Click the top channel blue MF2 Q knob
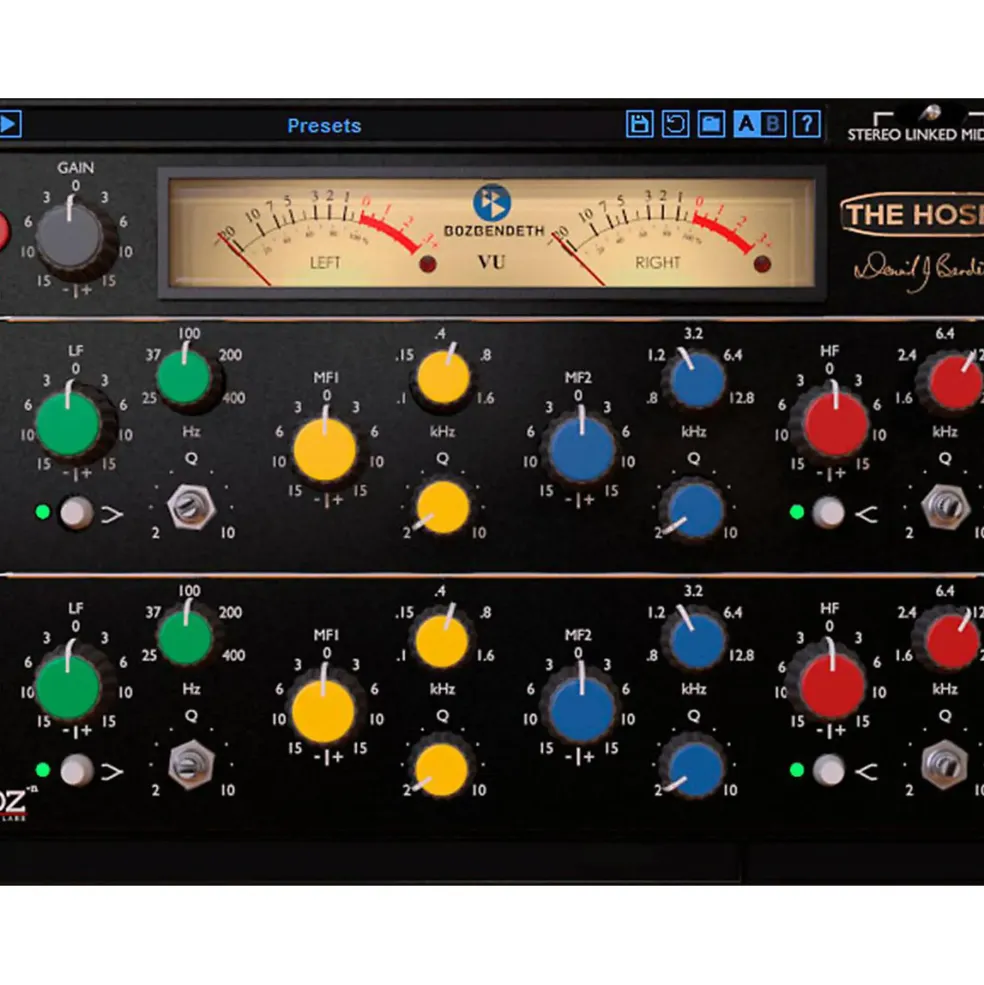Image resolution: width=984 pixels, height=985 pixels. point(694,509)
